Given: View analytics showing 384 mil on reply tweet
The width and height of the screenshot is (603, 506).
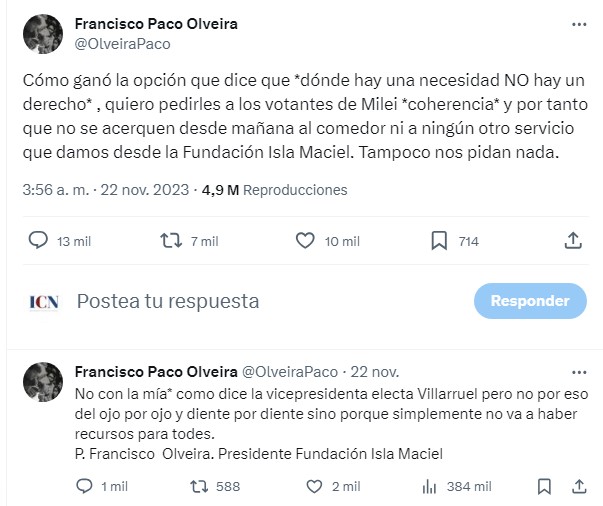Looking at the screenshot, I should (431, 486).
